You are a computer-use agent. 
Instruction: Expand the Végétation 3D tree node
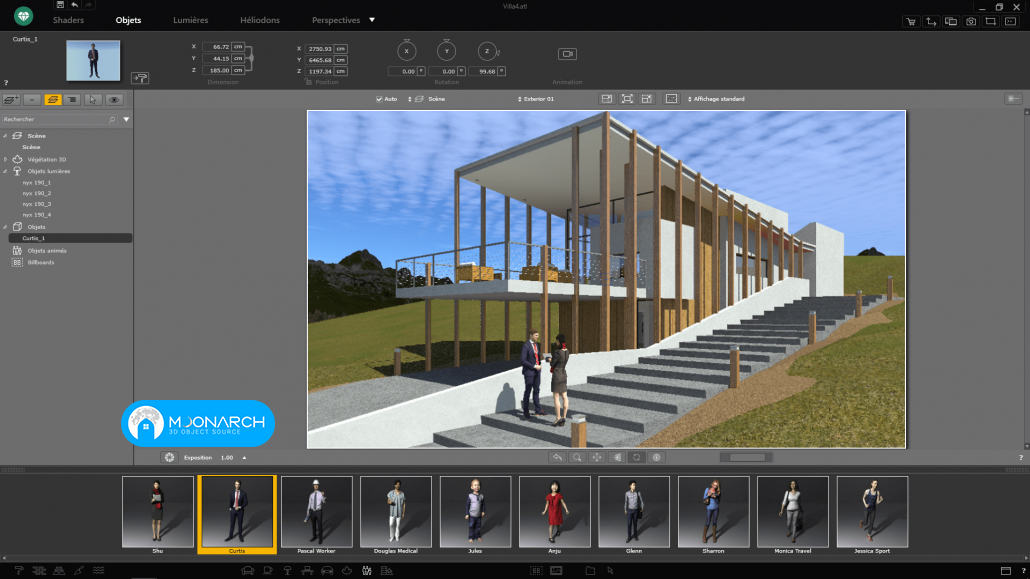click(x=5, y=160)
